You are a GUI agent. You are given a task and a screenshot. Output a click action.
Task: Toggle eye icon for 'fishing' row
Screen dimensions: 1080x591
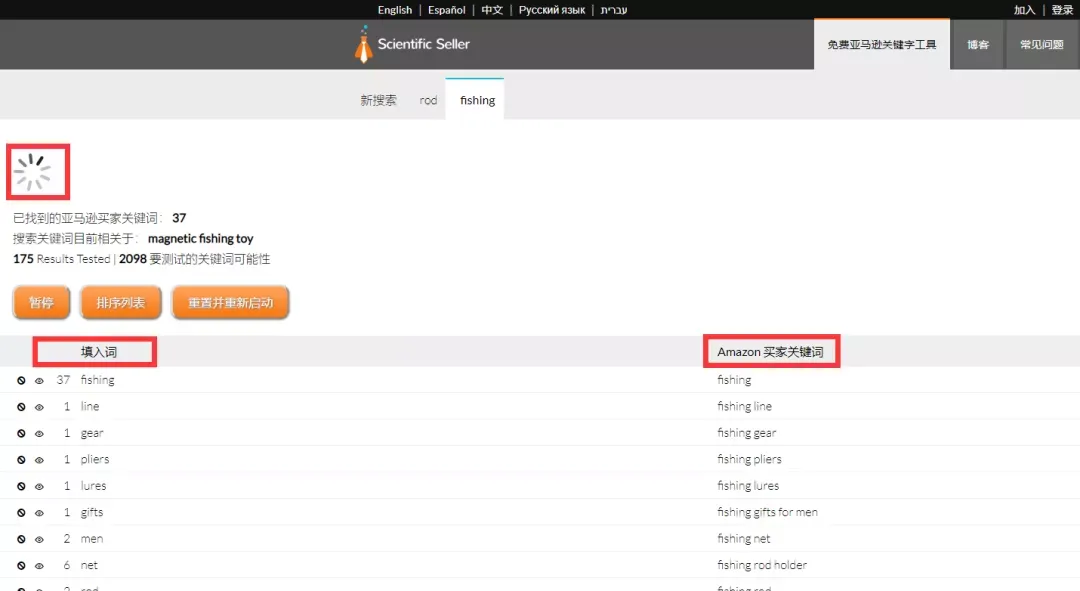39,380
